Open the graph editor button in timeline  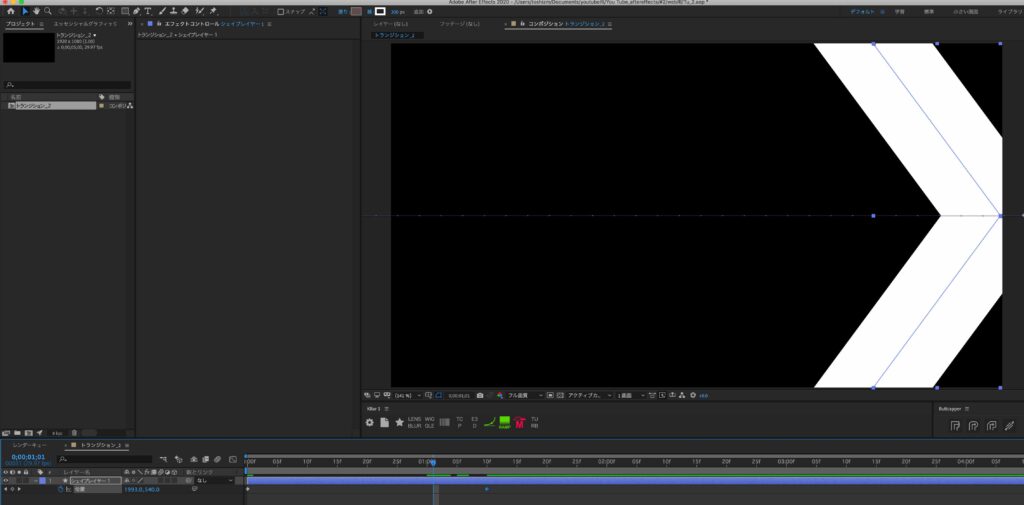pos(232,459)
